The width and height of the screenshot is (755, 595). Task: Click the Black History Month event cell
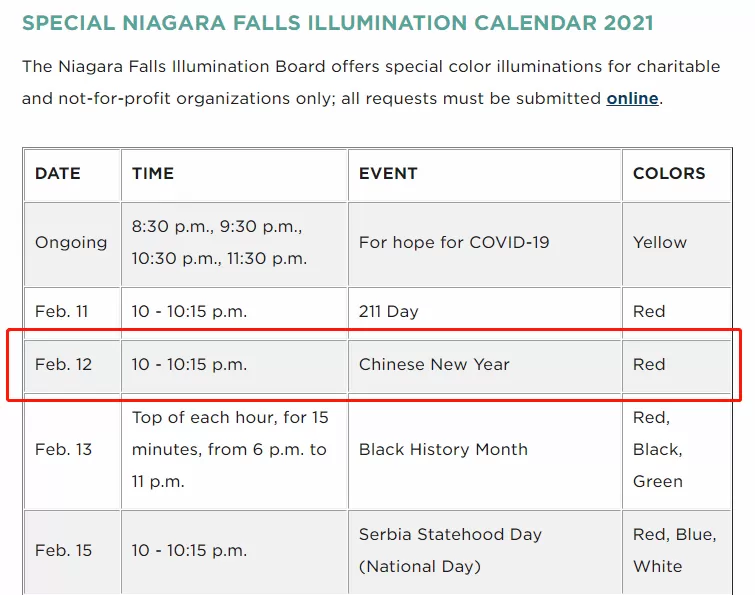[x=485, y=452]
